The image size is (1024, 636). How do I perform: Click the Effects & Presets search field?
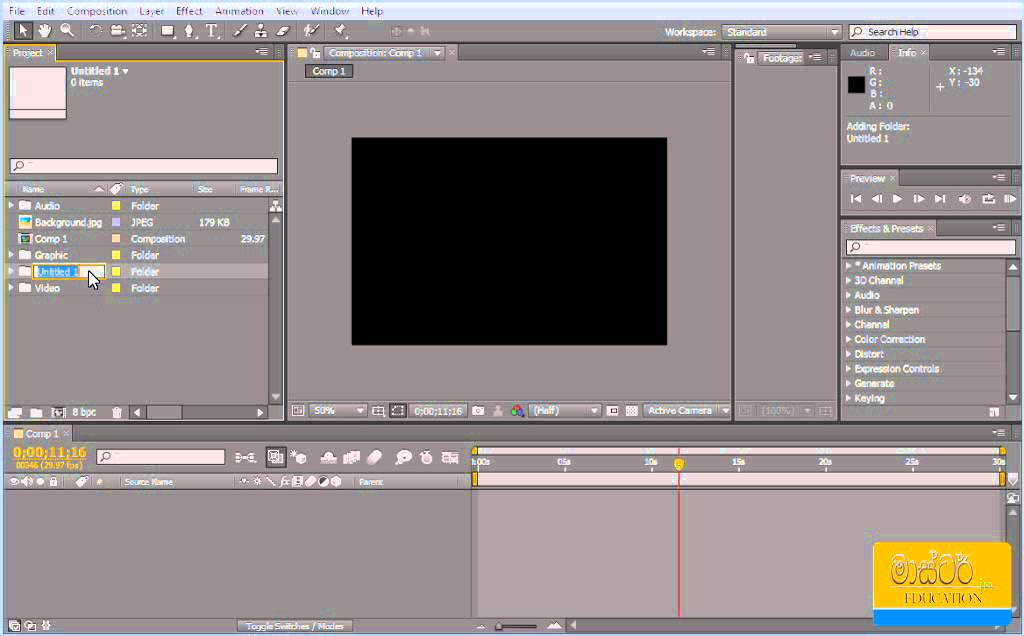tap(931, 247)
